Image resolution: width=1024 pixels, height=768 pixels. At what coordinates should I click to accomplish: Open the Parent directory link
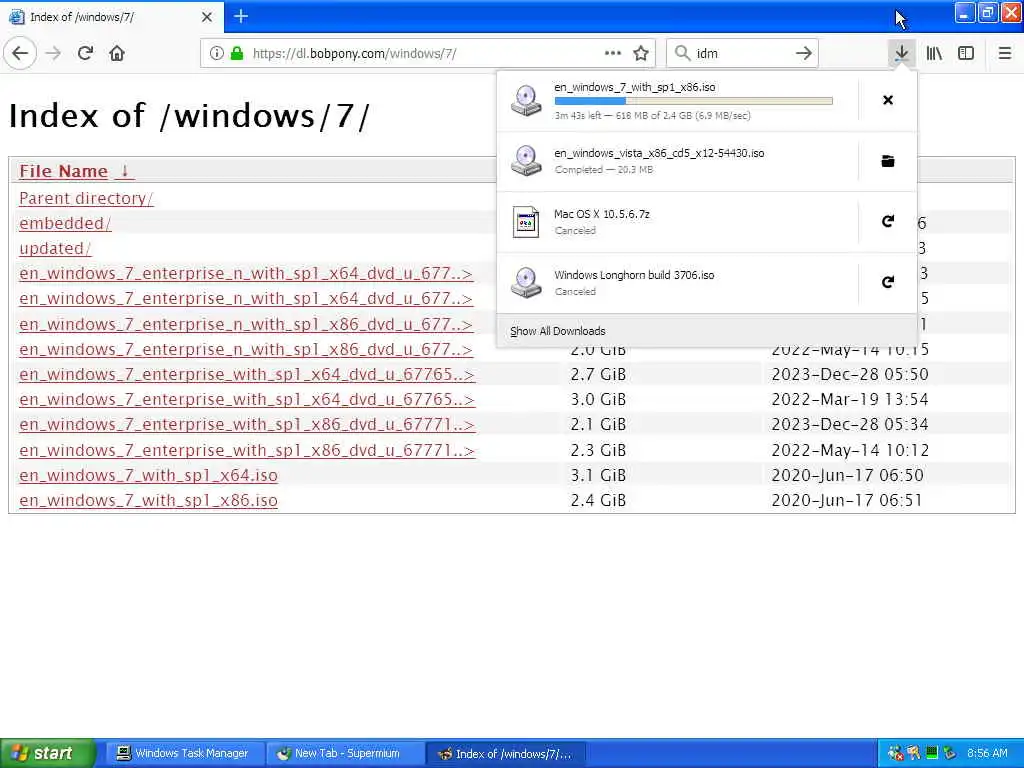(x=86, y=198)
